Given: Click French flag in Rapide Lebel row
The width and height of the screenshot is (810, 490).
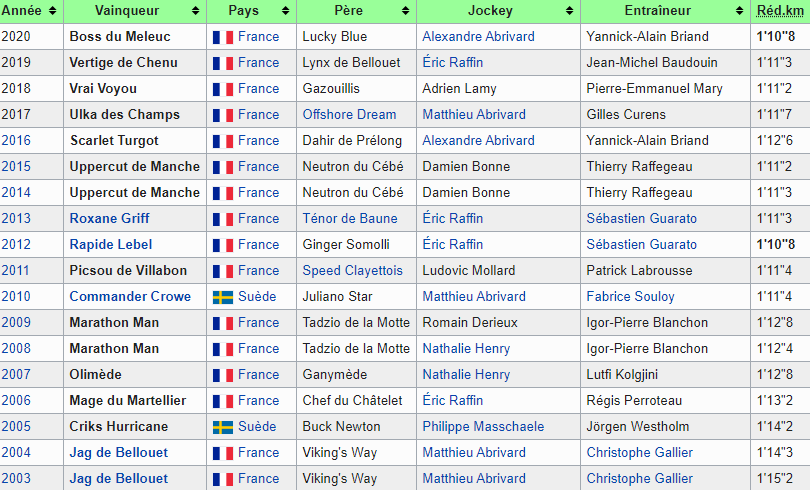Looking at the screenshot, I should [223, 245].
